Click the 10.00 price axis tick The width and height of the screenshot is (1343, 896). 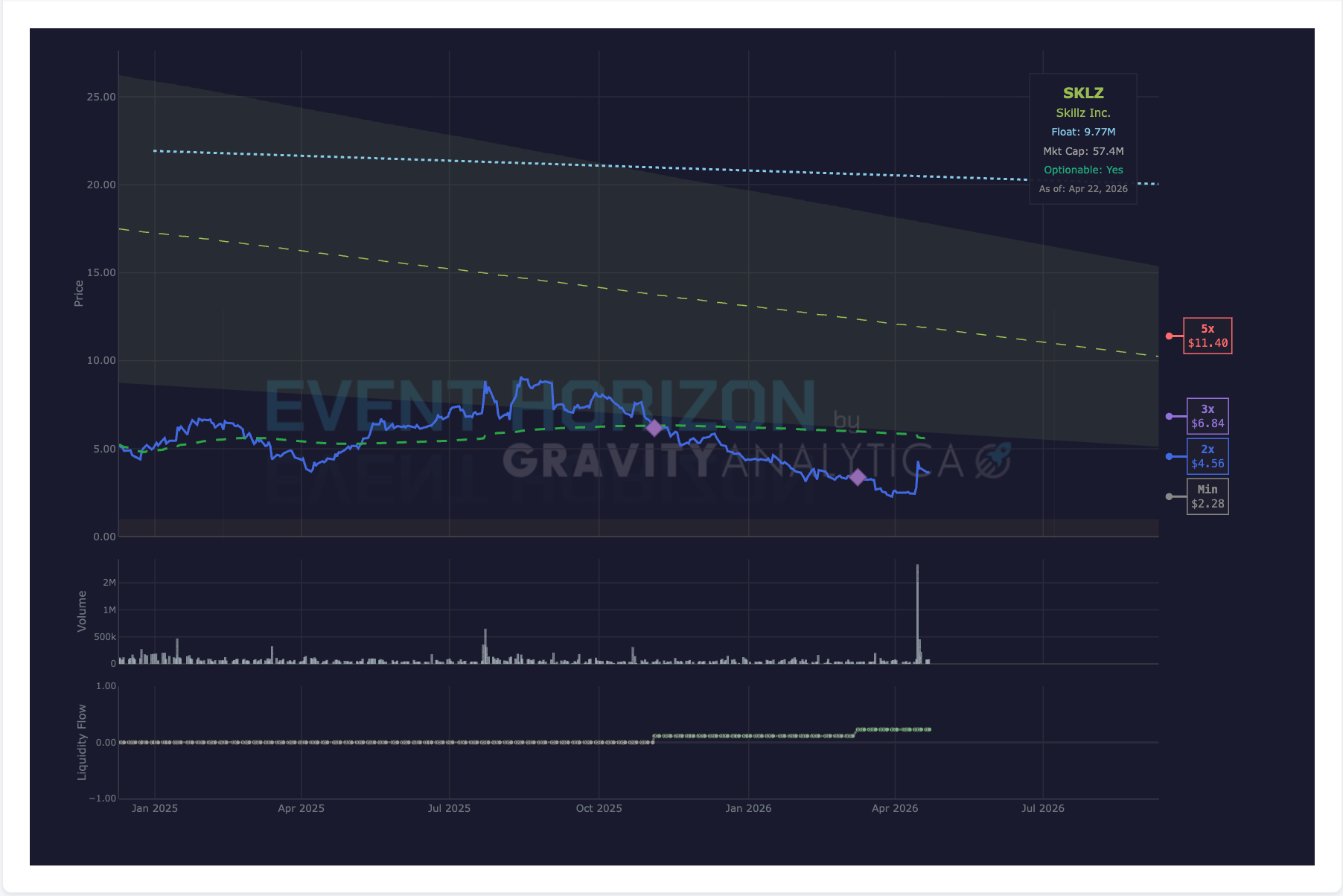coord(101,360)
